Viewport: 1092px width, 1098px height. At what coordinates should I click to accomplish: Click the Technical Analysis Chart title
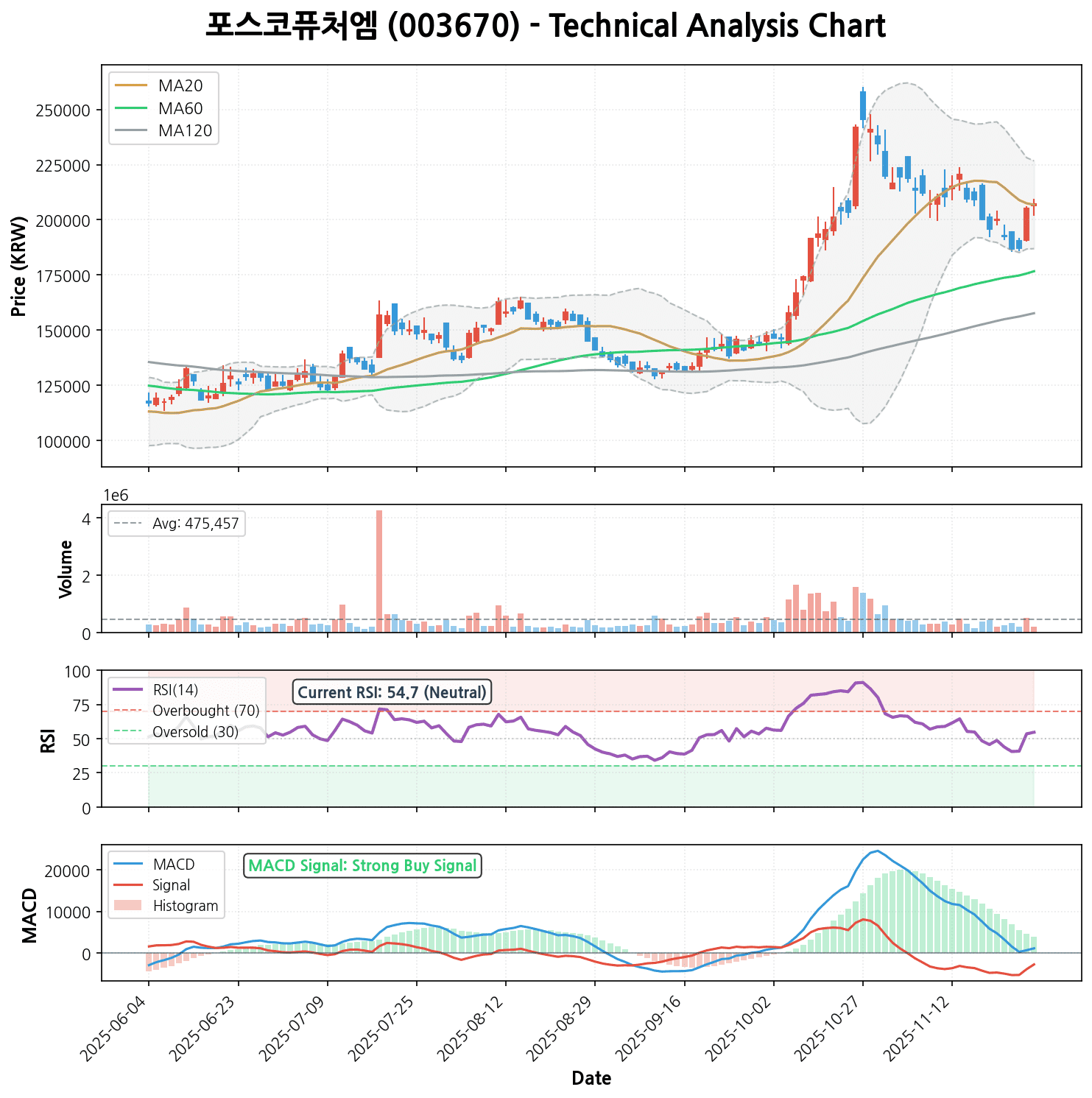click(545, 27)
